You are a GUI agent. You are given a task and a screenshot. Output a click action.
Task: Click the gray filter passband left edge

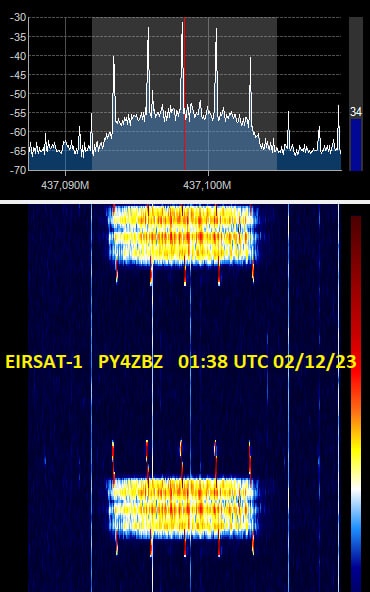click(92, 94)
